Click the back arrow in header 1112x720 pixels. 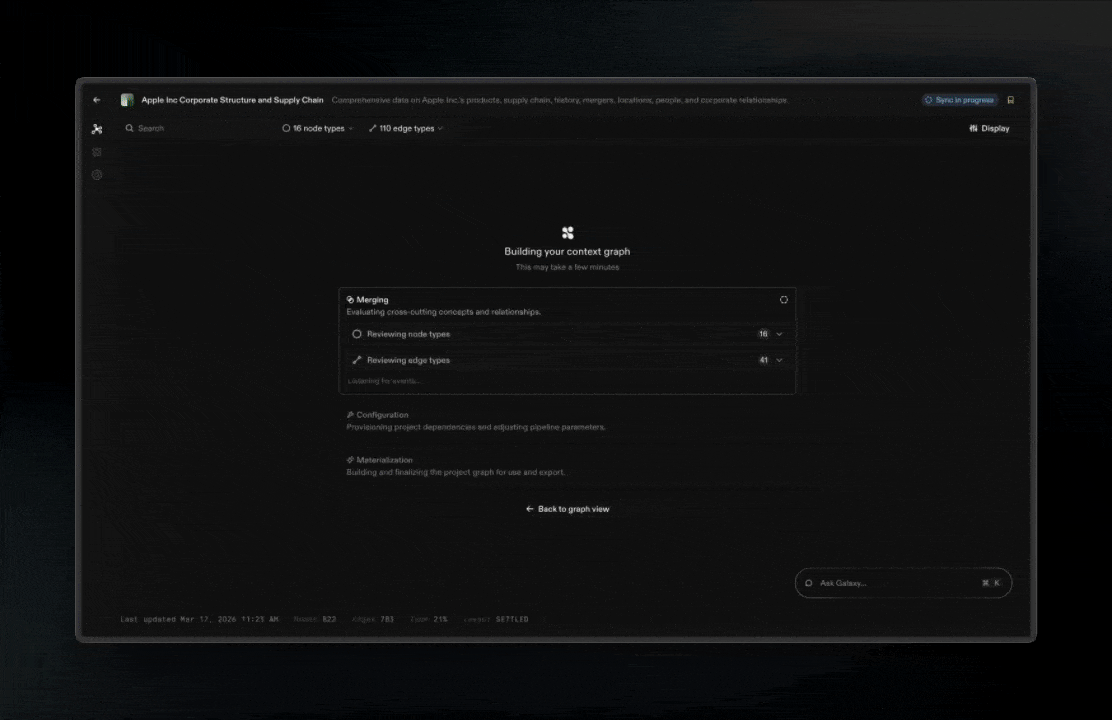[x=96, y=100]
